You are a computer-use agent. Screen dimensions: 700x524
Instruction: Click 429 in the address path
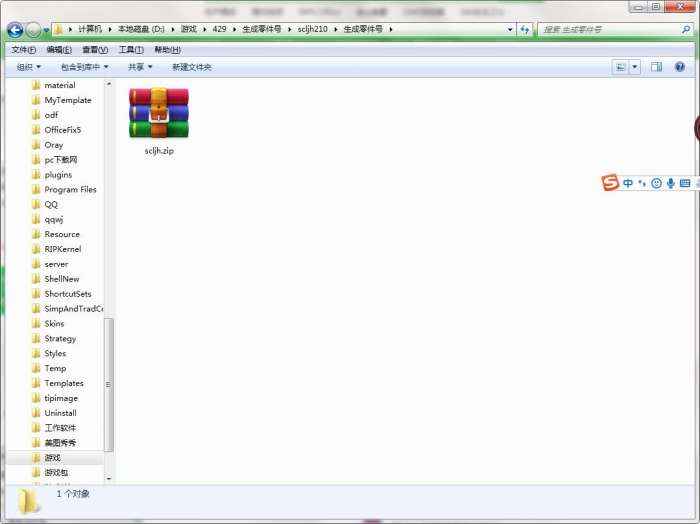[219, 29]
